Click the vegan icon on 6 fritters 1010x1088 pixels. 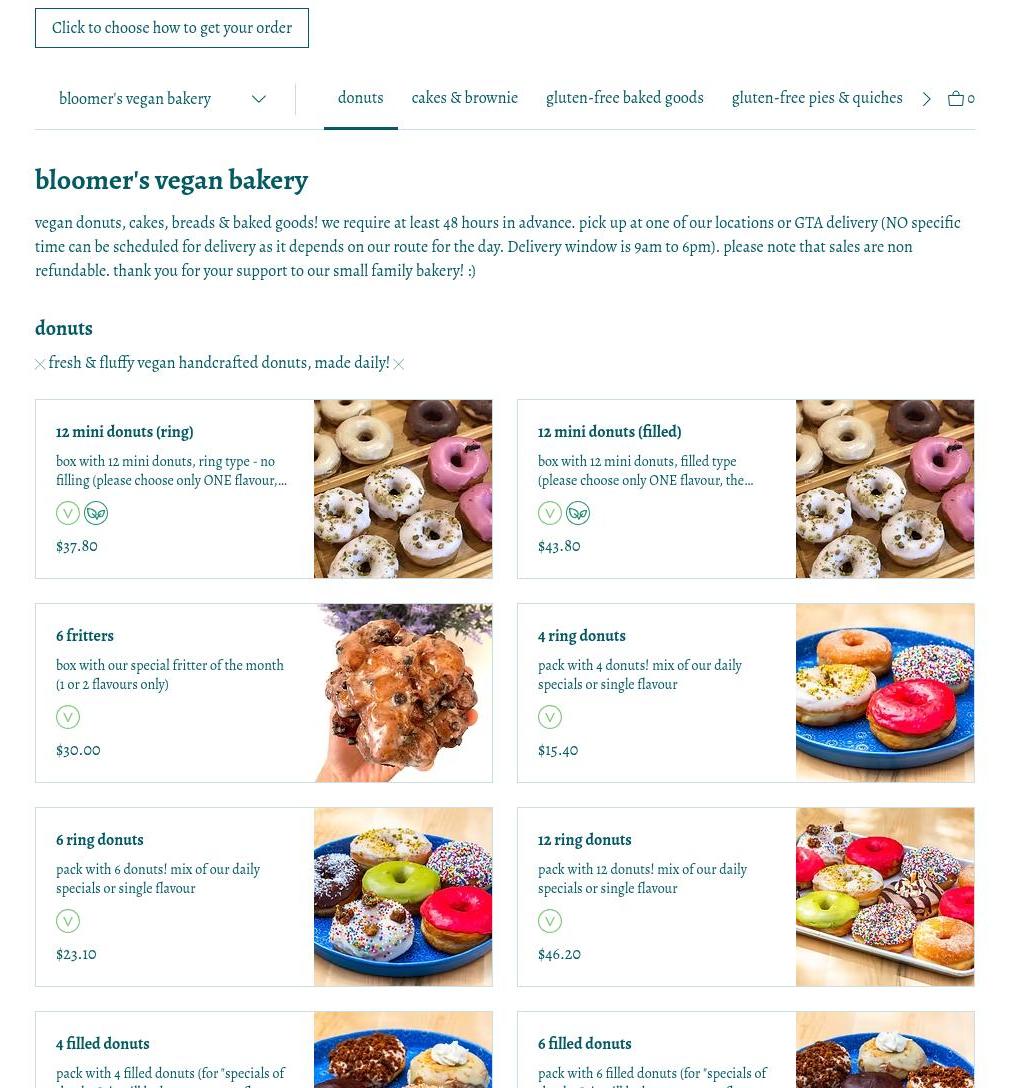point(68,717)
